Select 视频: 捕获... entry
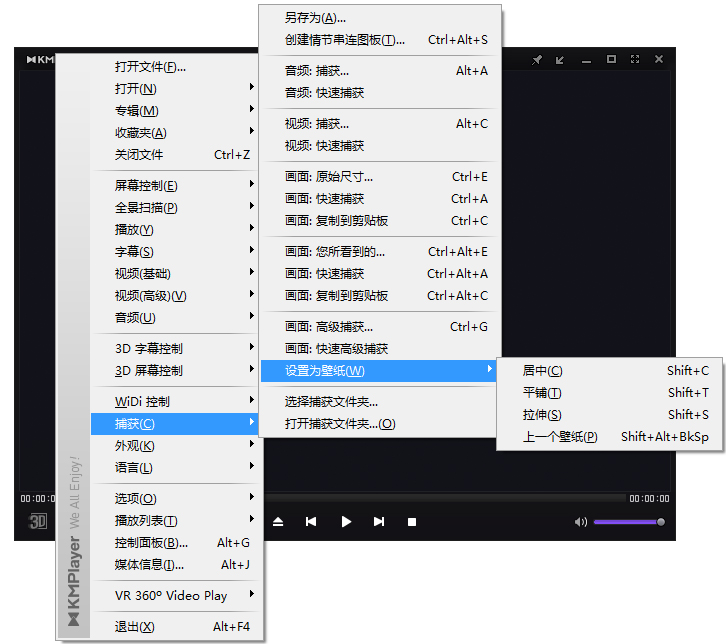The width and height of the screenshot is (726, 644). pos(380,124)
